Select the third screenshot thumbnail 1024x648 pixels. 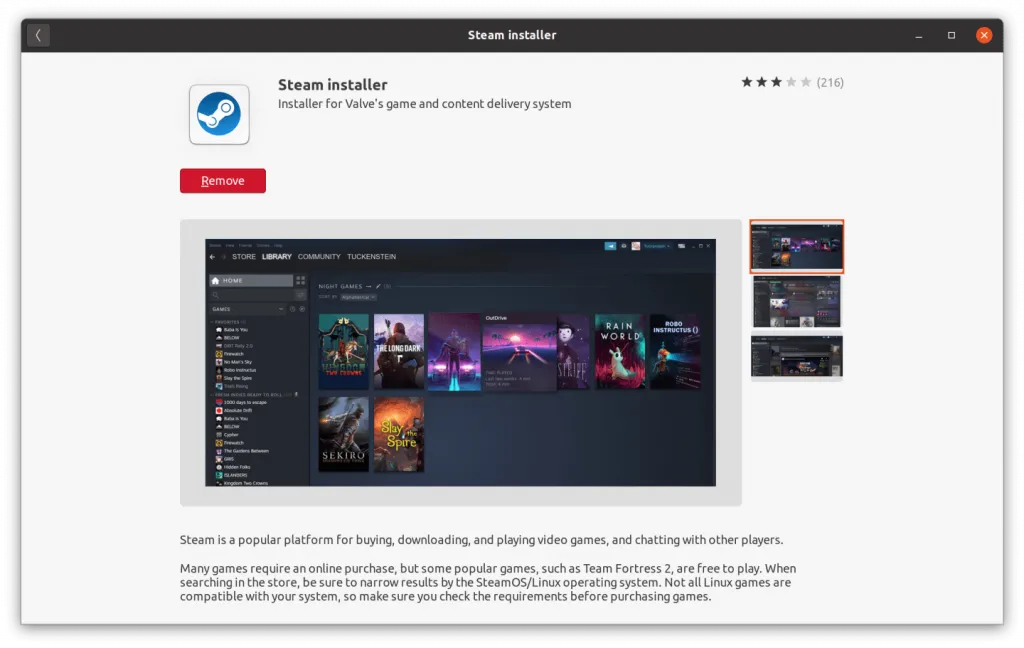tap(797, 356)
